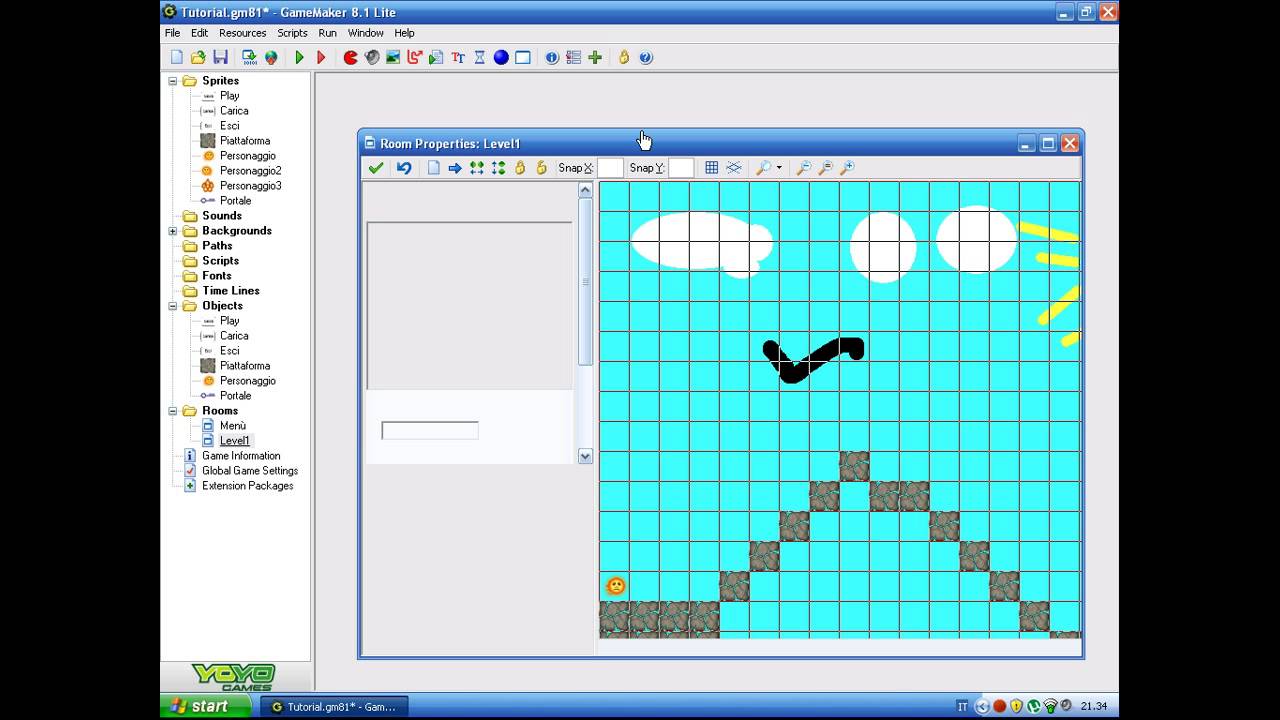Click the Snap Y input field
The image size is (1280, 720).
(681, 168)
